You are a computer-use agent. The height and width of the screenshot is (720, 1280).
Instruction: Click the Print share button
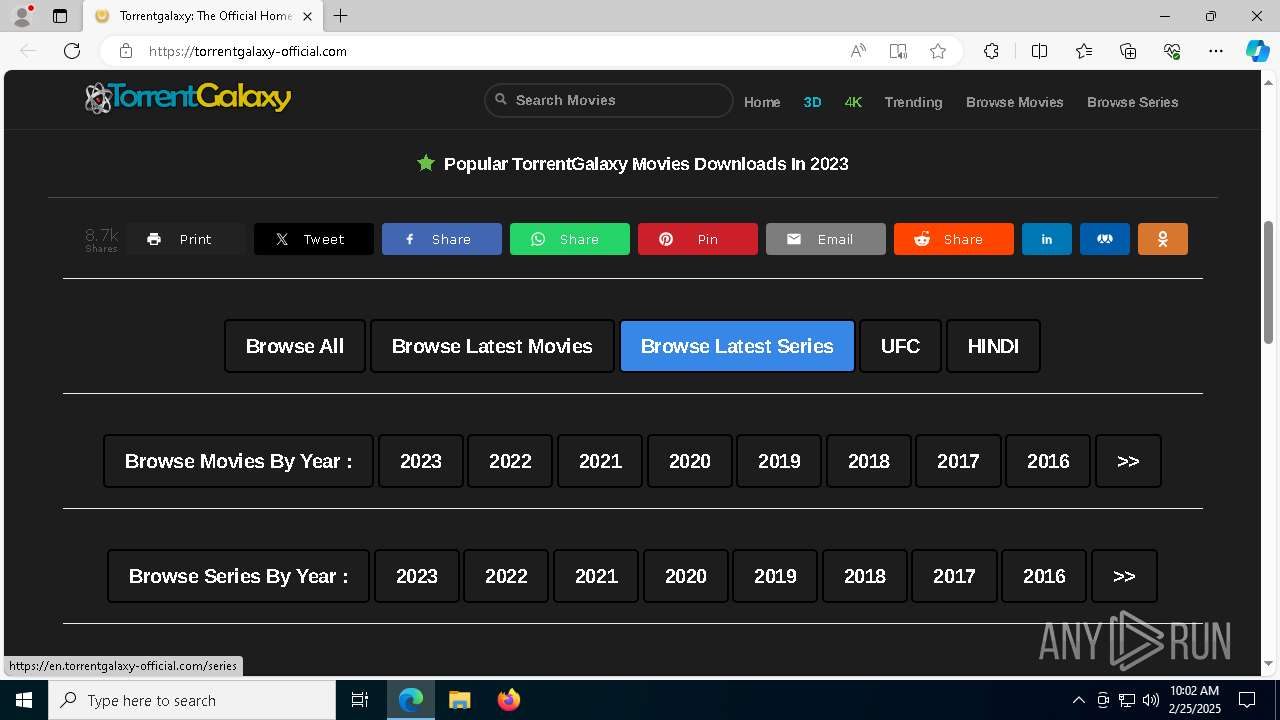[x=186, y=239]
